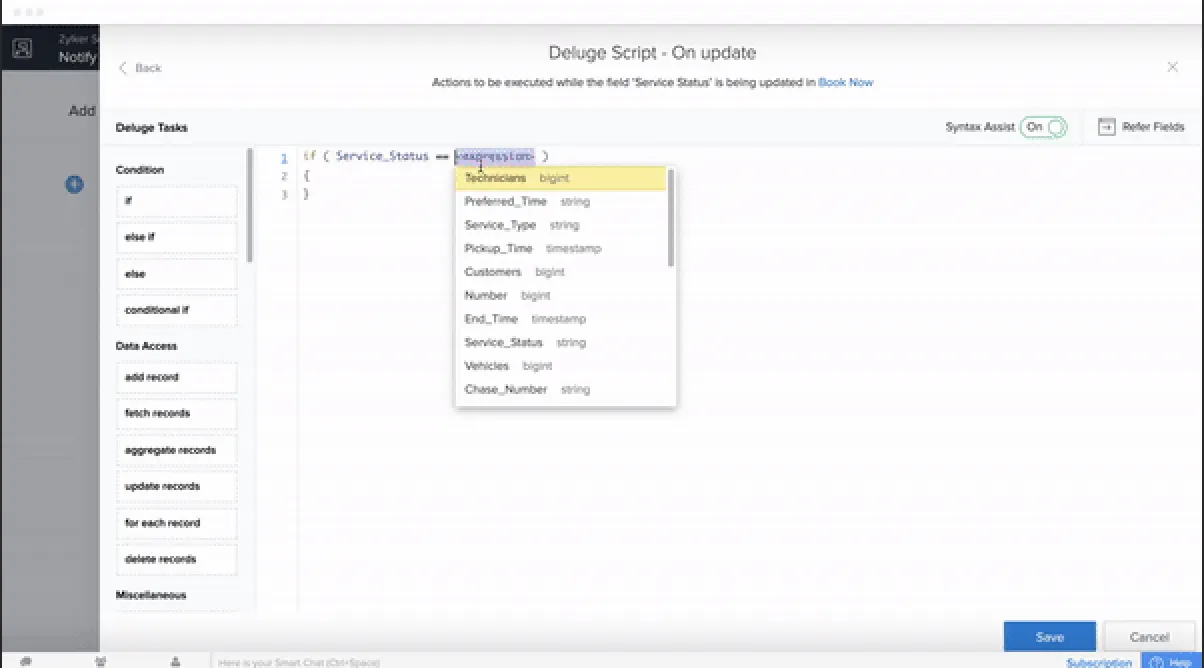Close the Deluge Script dialog
Screen dimensions: 1204x668
coord(1173,67)
